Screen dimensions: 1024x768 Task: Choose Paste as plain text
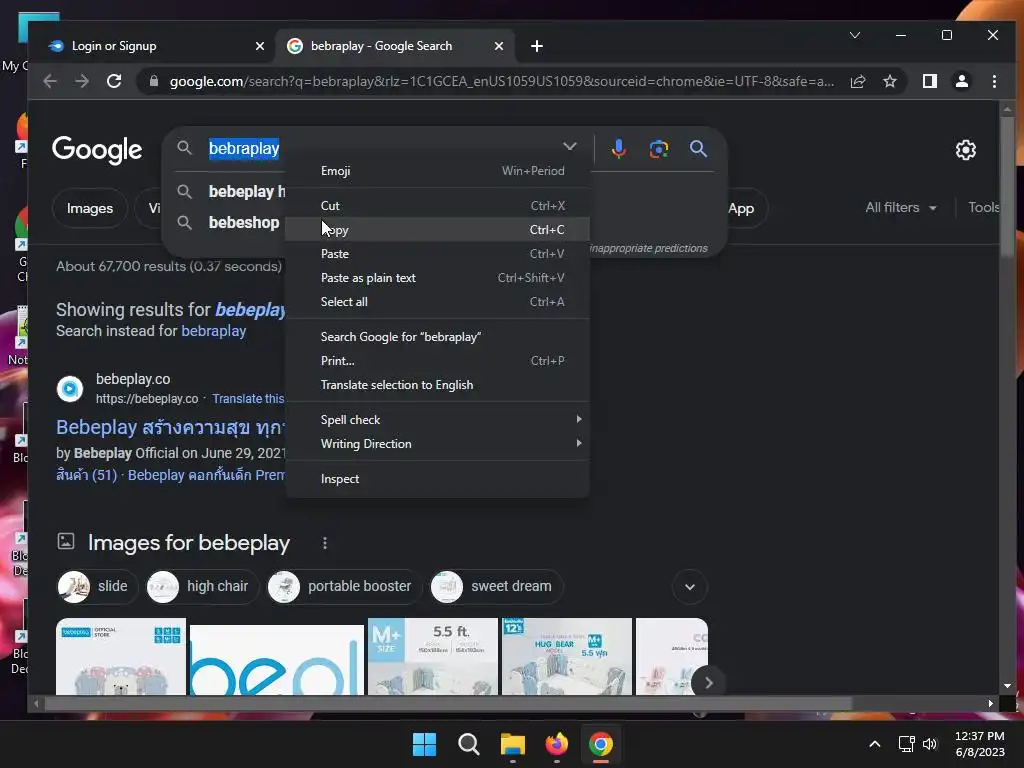coord(438,278)
